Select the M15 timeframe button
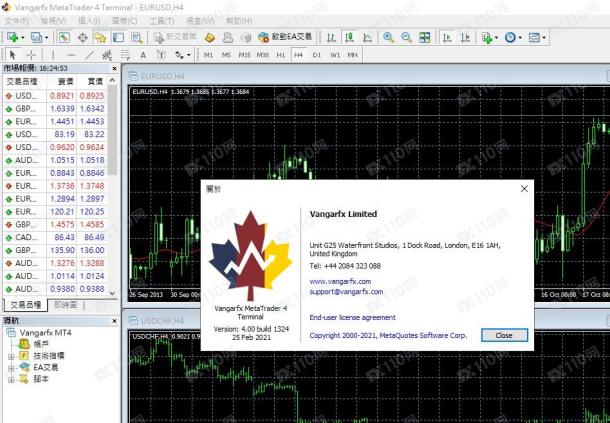Image resolution: width=610 pixels, height=423 pixels. point(244,55)
